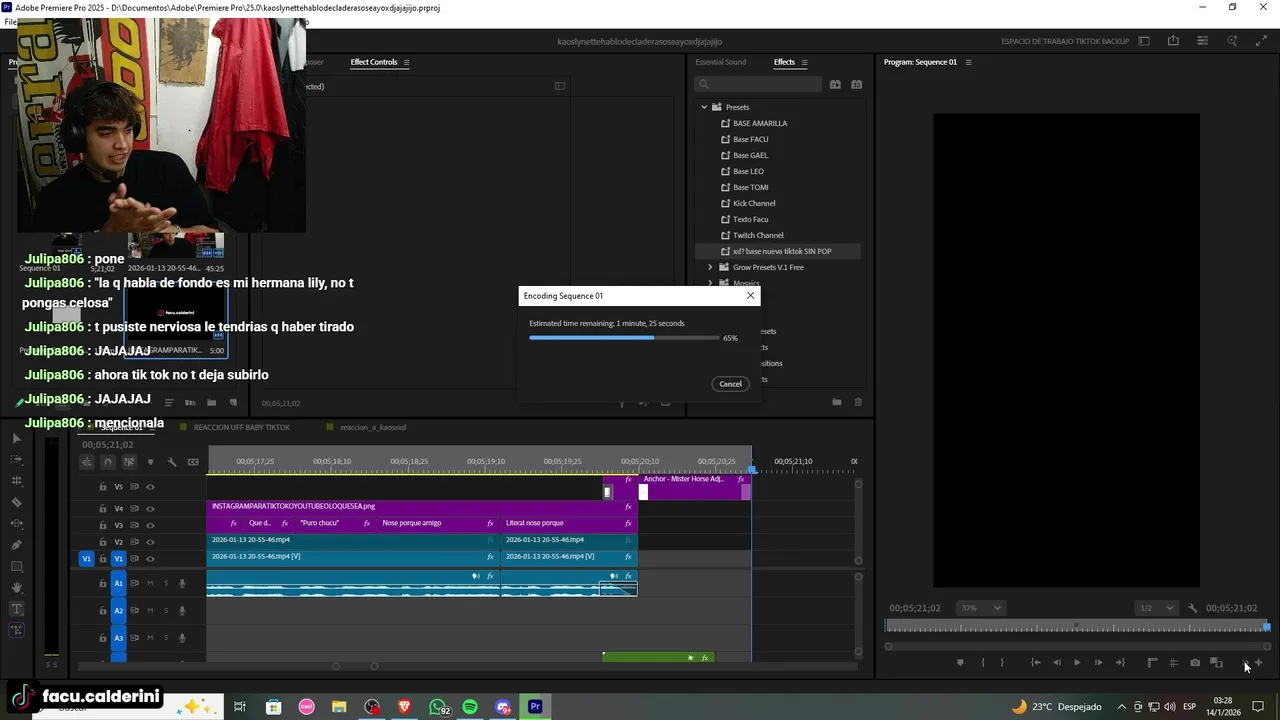Select the Hand tool
This screenshot has width=1280, height=720.
(x=16, y=588)
